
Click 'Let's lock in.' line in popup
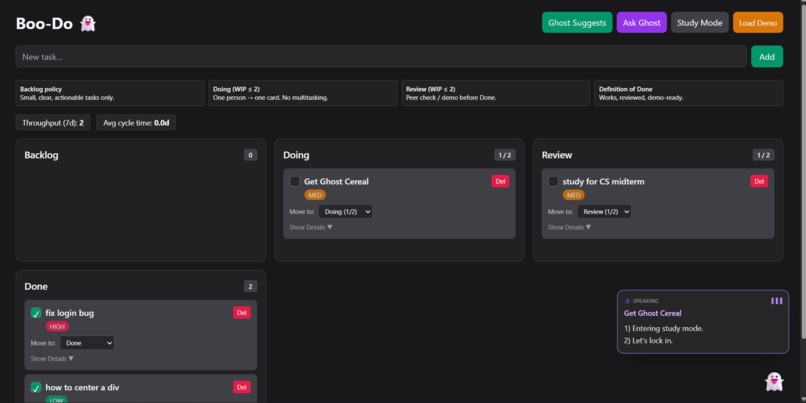[x=648, y=340]
